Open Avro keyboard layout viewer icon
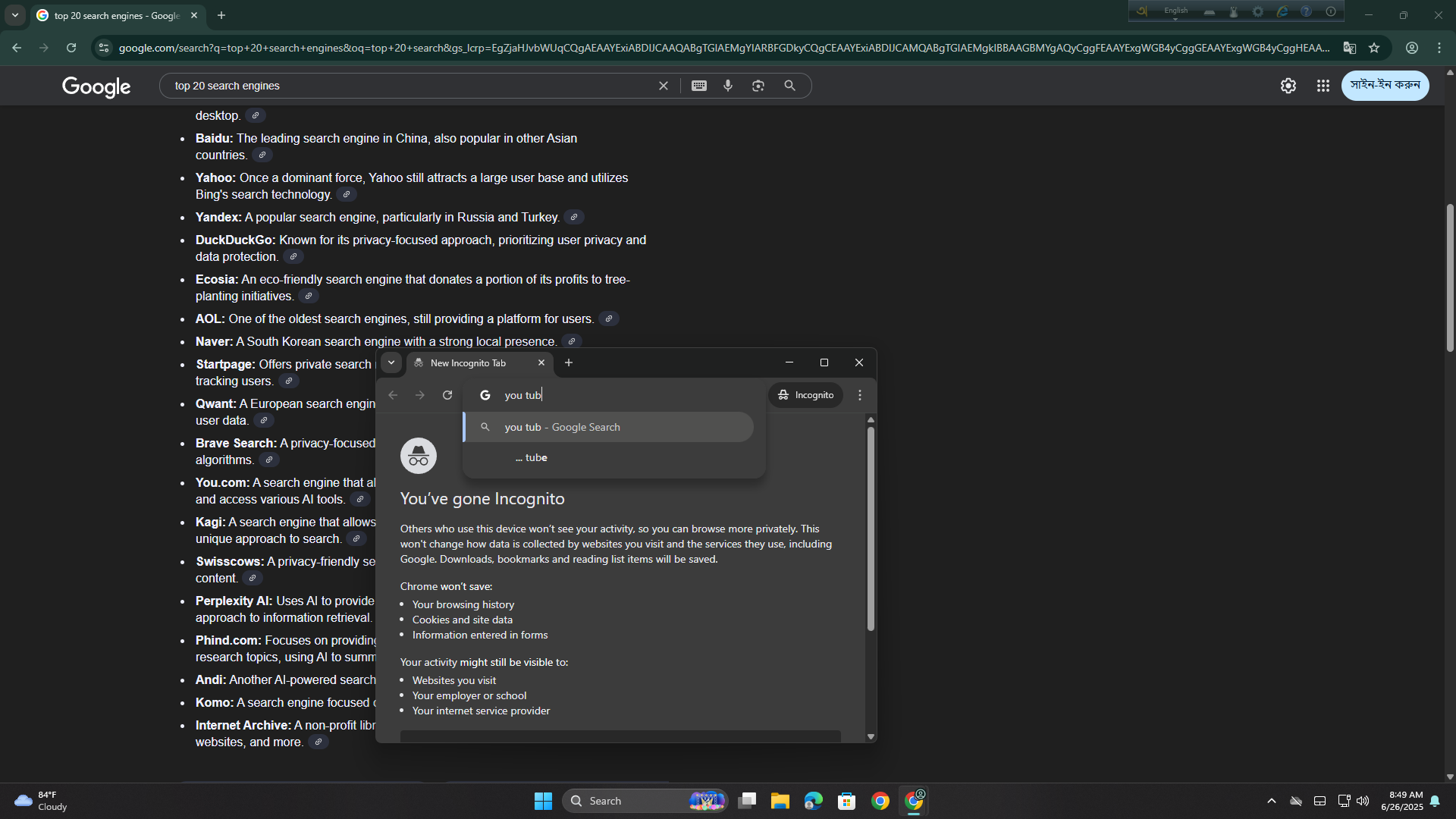 point(1210,11)
